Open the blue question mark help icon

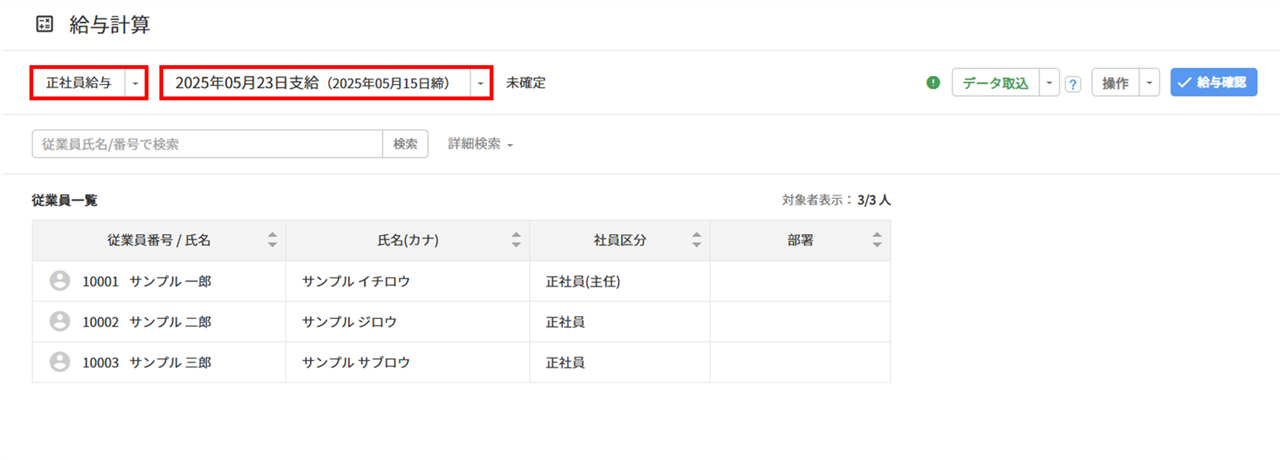tap(1073, 84)
